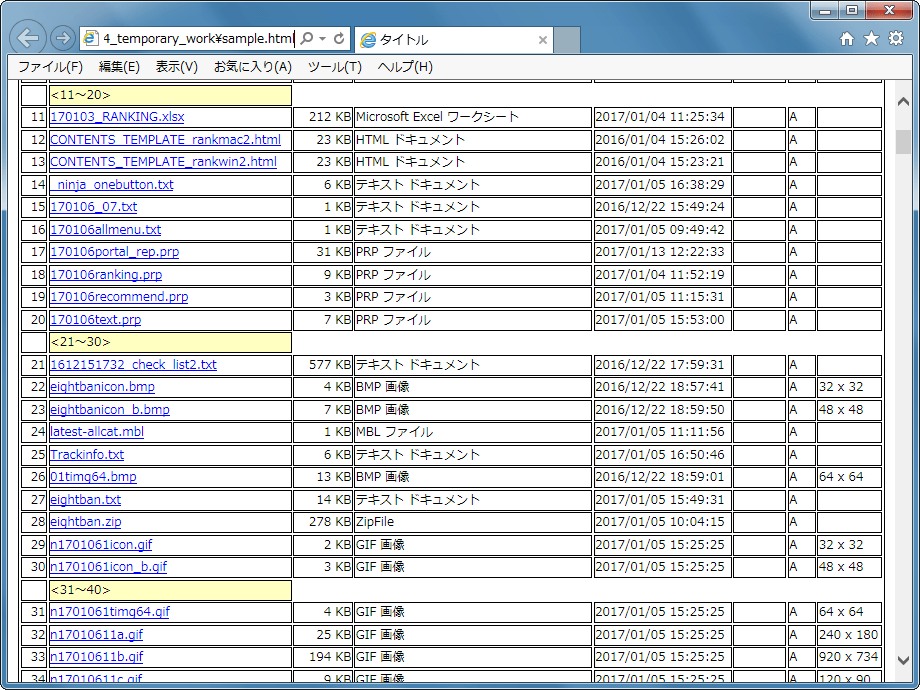
Task: Open link eightban.txt
Action: 86,499
